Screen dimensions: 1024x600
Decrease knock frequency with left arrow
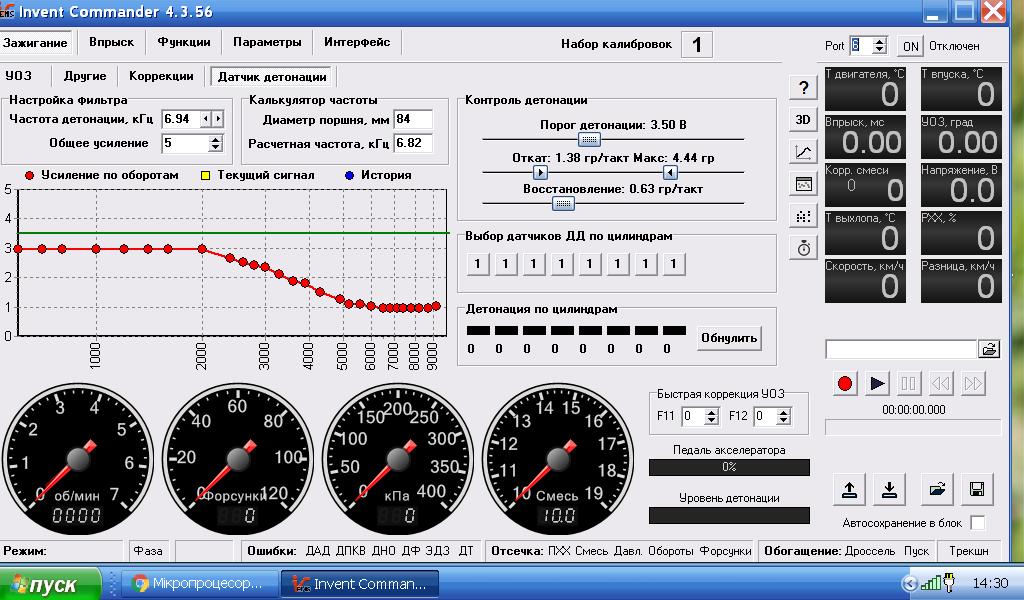coord(206,119)
